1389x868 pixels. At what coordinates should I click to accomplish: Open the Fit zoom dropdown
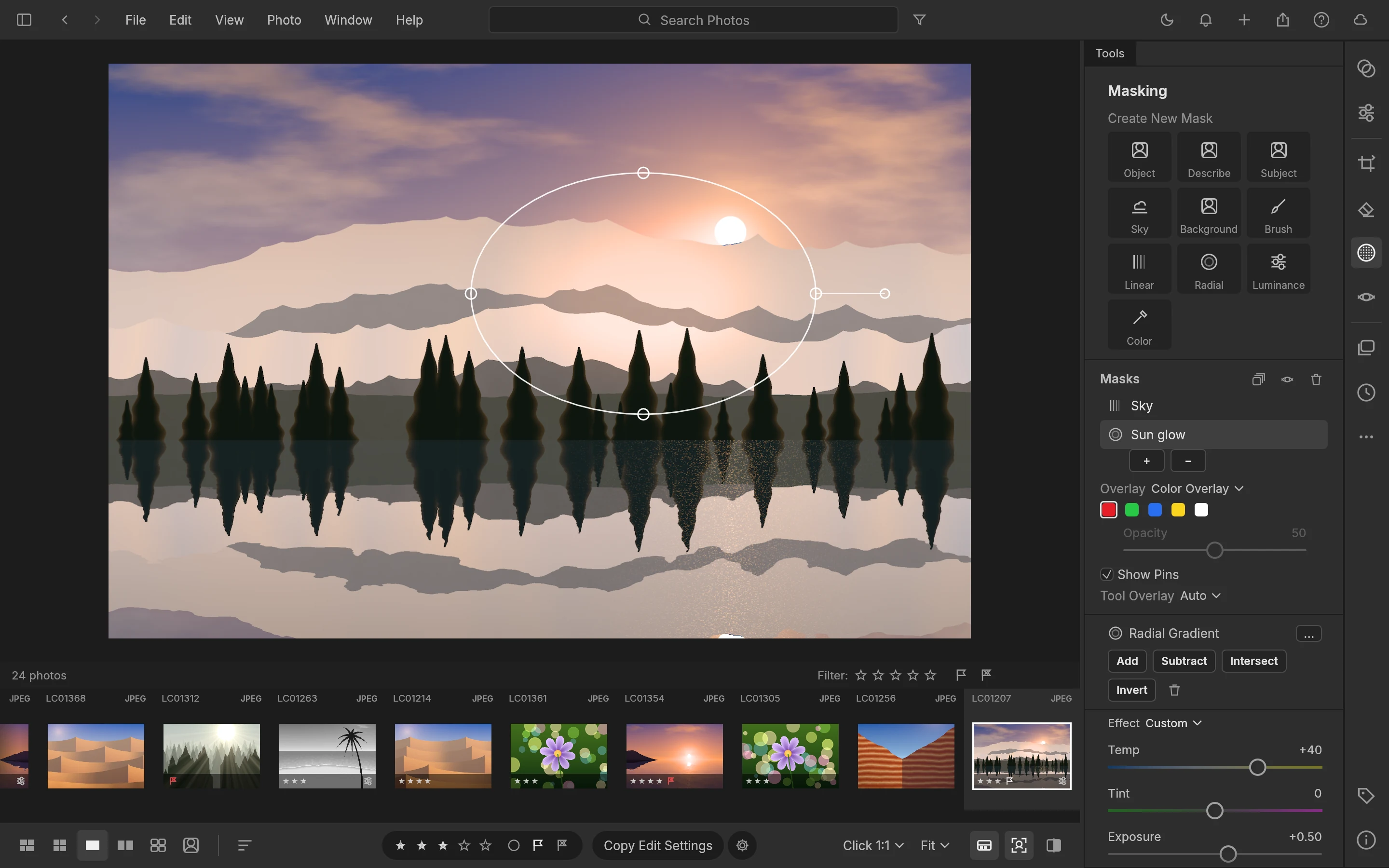934,846
